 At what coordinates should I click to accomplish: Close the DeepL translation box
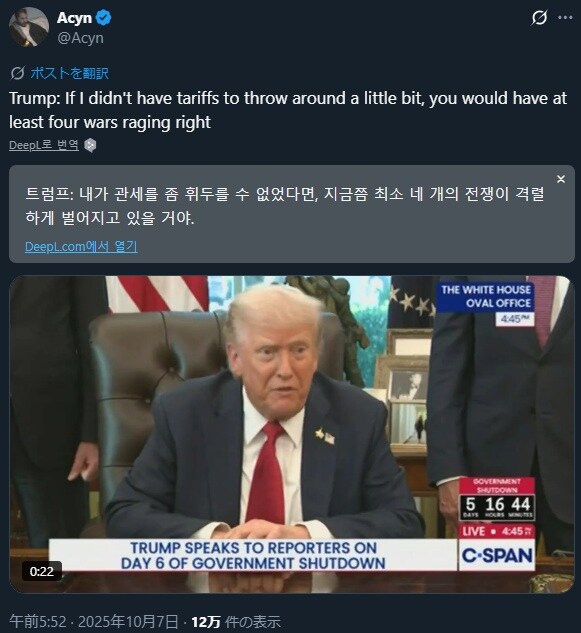561,179
